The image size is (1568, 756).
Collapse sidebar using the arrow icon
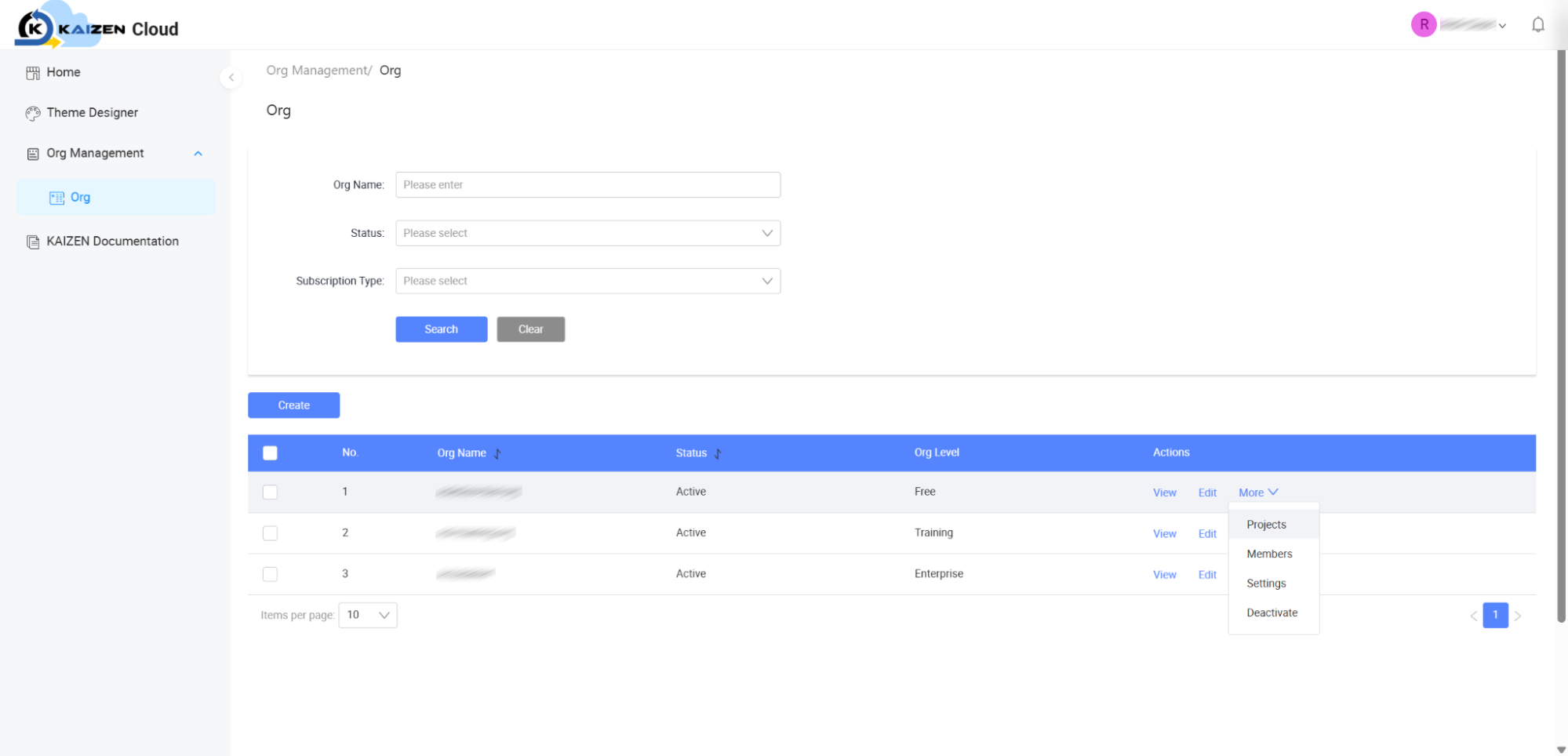click(x=231, y=77)
